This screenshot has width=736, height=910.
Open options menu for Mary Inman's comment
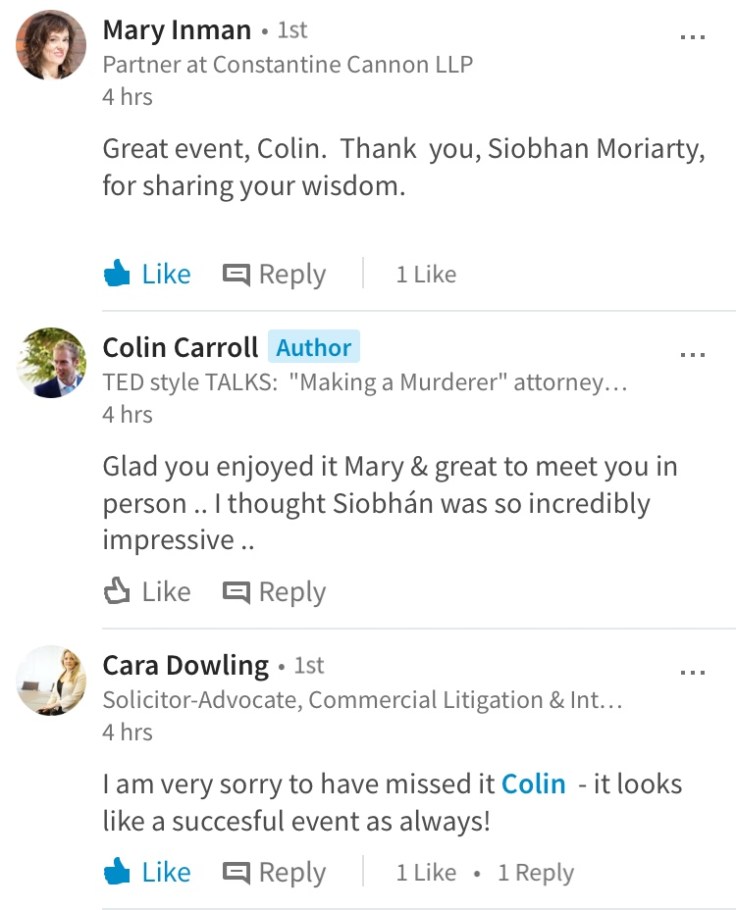[x=692, y=36]
